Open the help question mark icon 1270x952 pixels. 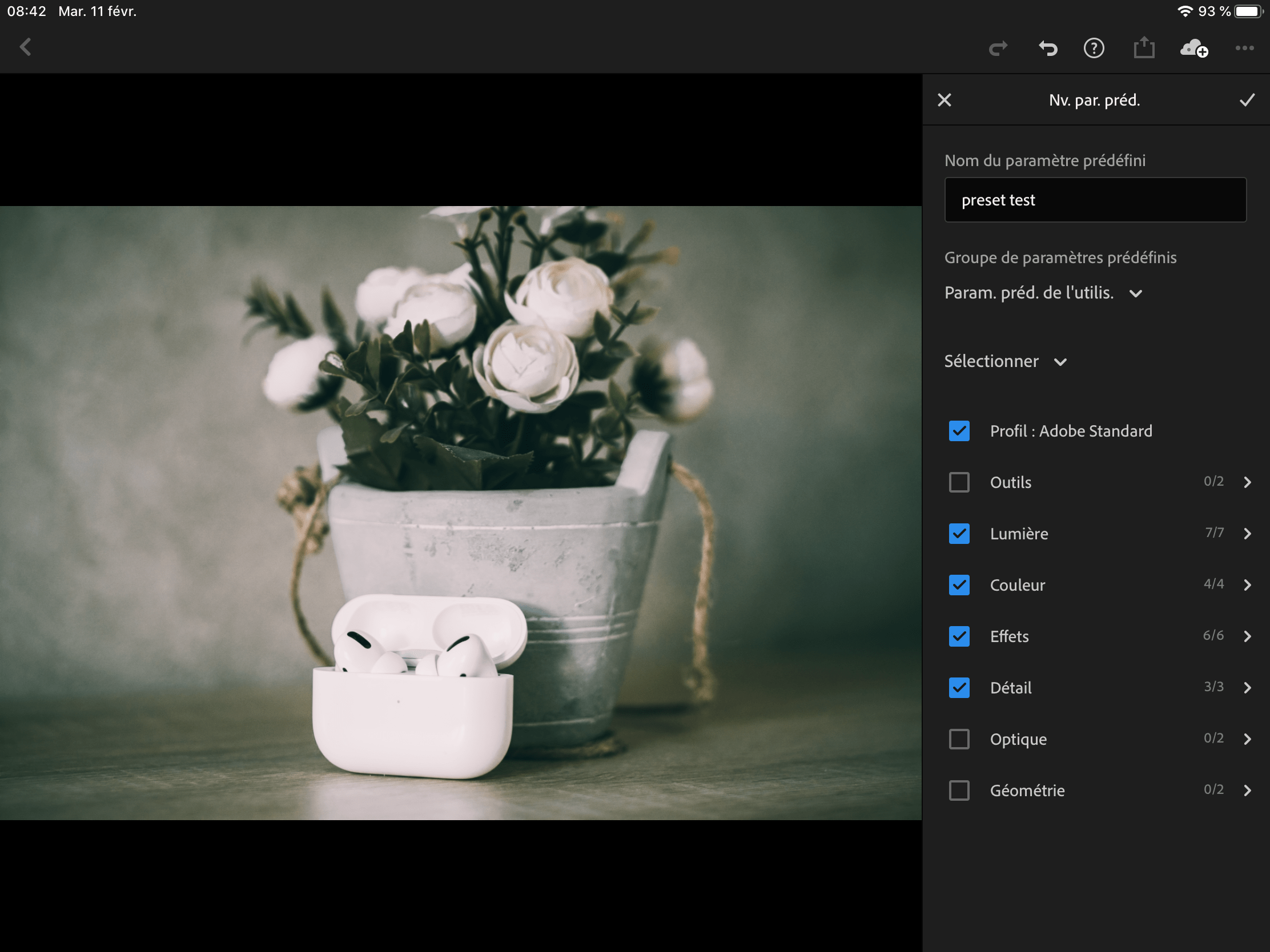(1094, 48)
